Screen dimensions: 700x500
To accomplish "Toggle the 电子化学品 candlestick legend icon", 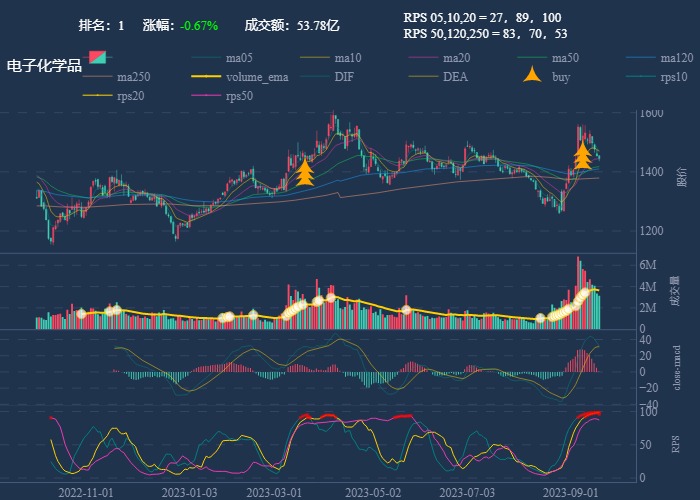I will coord(96,58).
